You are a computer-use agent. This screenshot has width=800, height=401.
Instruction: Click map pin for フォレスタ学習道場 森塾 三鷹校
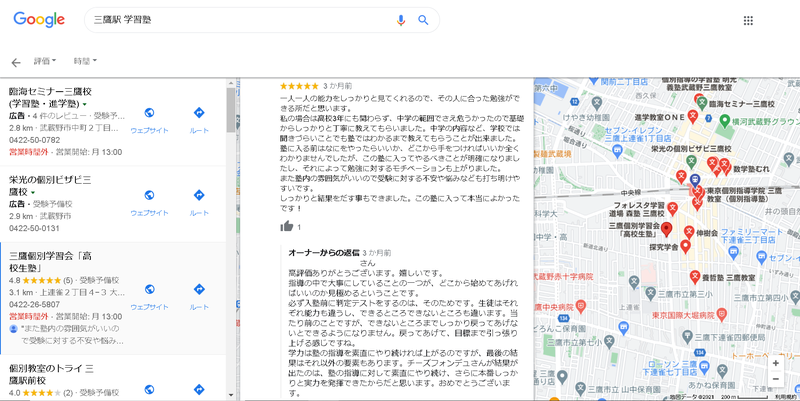[672, 208]
